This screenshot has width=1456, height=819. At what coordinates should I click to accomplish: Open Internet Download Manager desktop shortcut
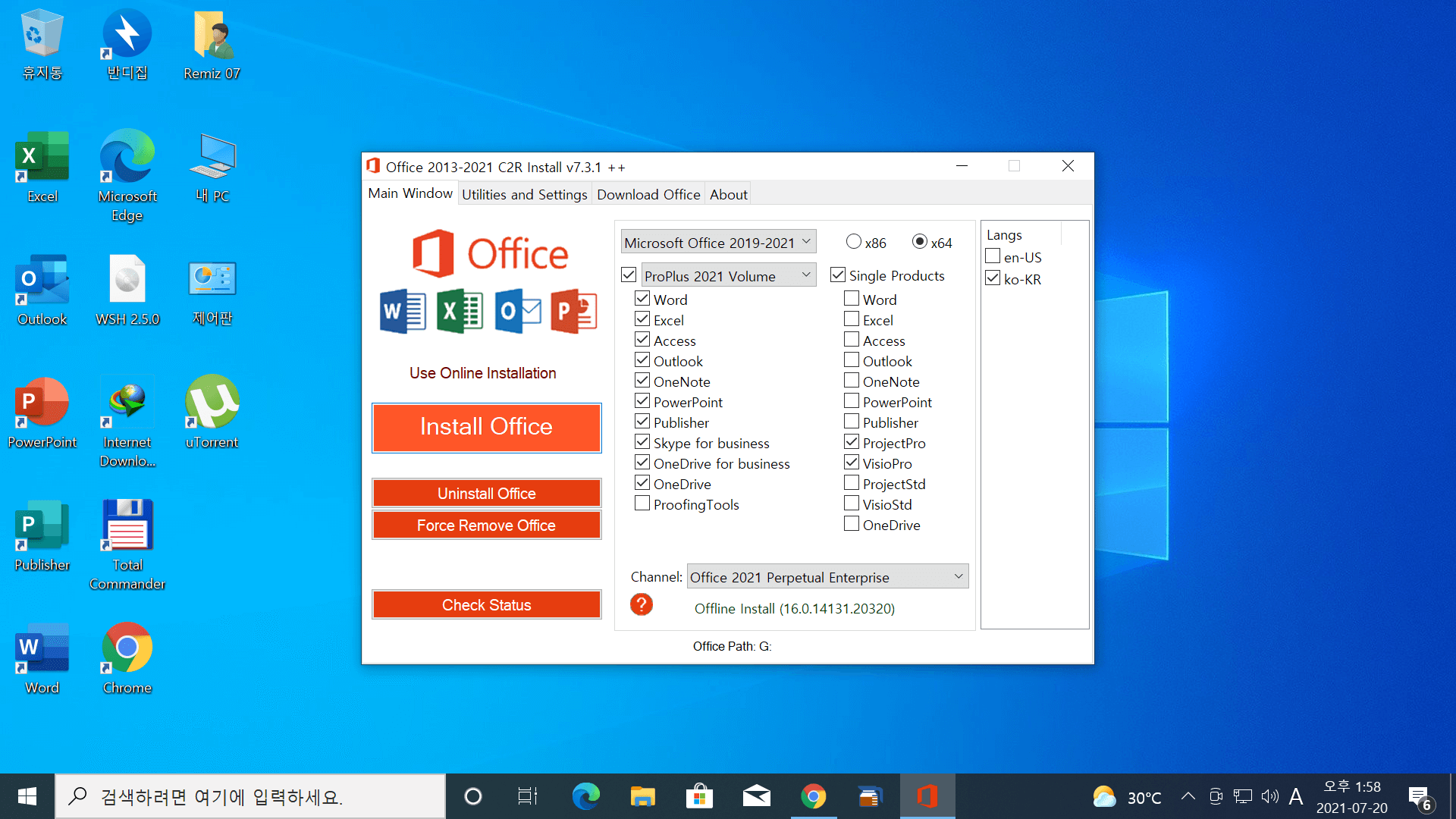(127, 422)
